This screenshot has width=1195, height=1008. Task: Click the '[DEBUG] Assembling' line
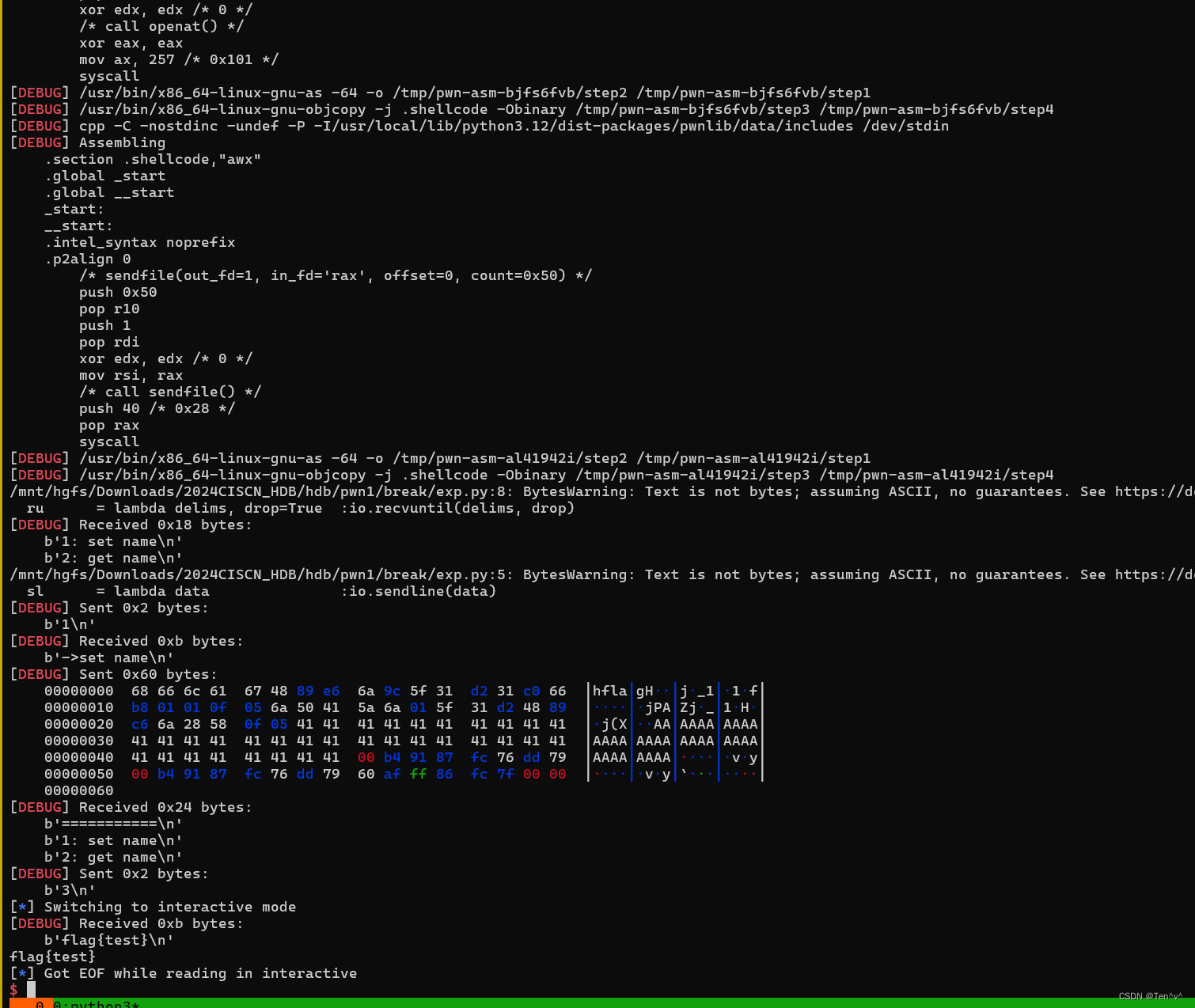point(88,142)
